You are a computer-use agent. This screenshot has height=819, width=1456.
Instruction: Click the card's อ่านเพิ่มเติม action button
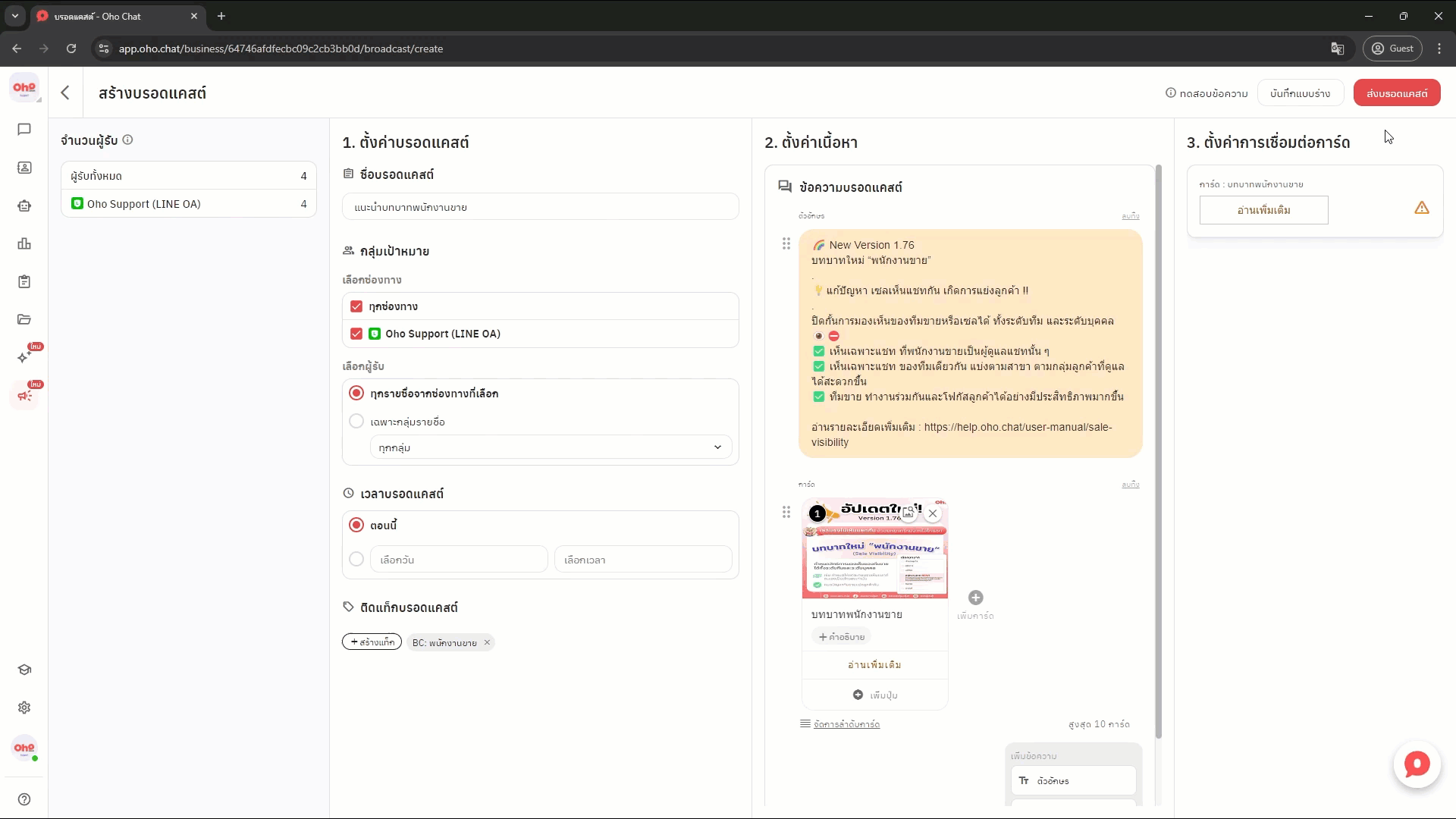(x=874, y=664)
